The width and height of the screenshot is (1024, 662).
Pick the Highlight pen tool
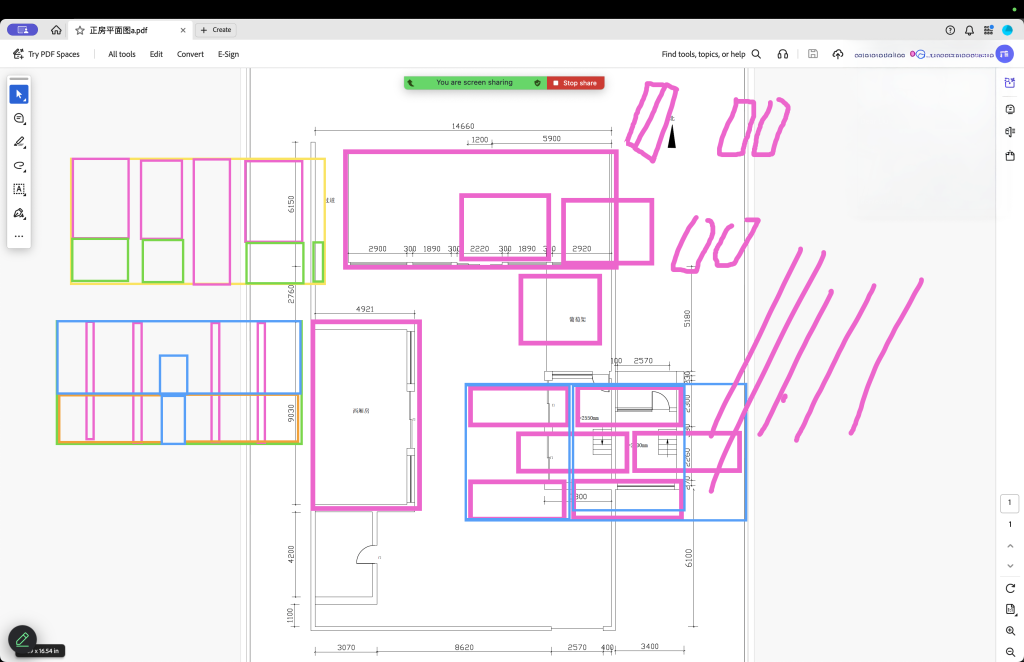click(x=19, y=142)
